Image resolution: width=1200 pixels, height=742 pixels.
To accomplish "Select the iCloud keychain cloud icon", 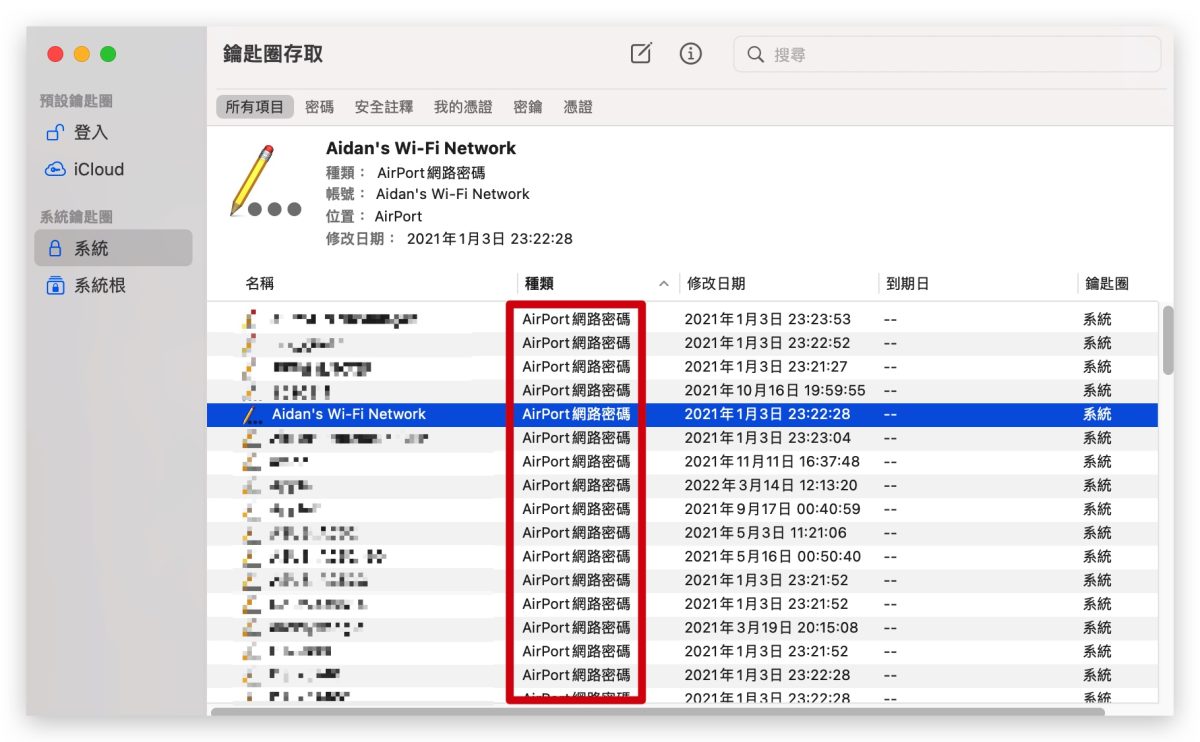I will point(55,170).
